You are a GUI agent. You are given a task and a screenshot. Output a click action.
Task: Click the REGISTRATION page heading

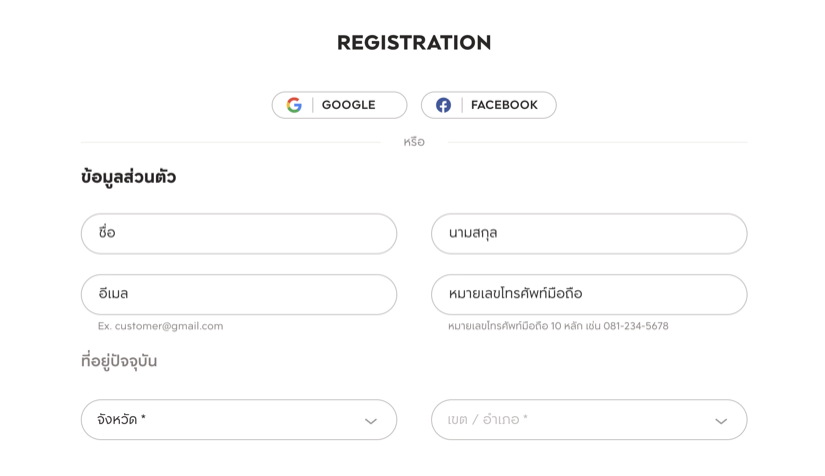pos(414,43)
